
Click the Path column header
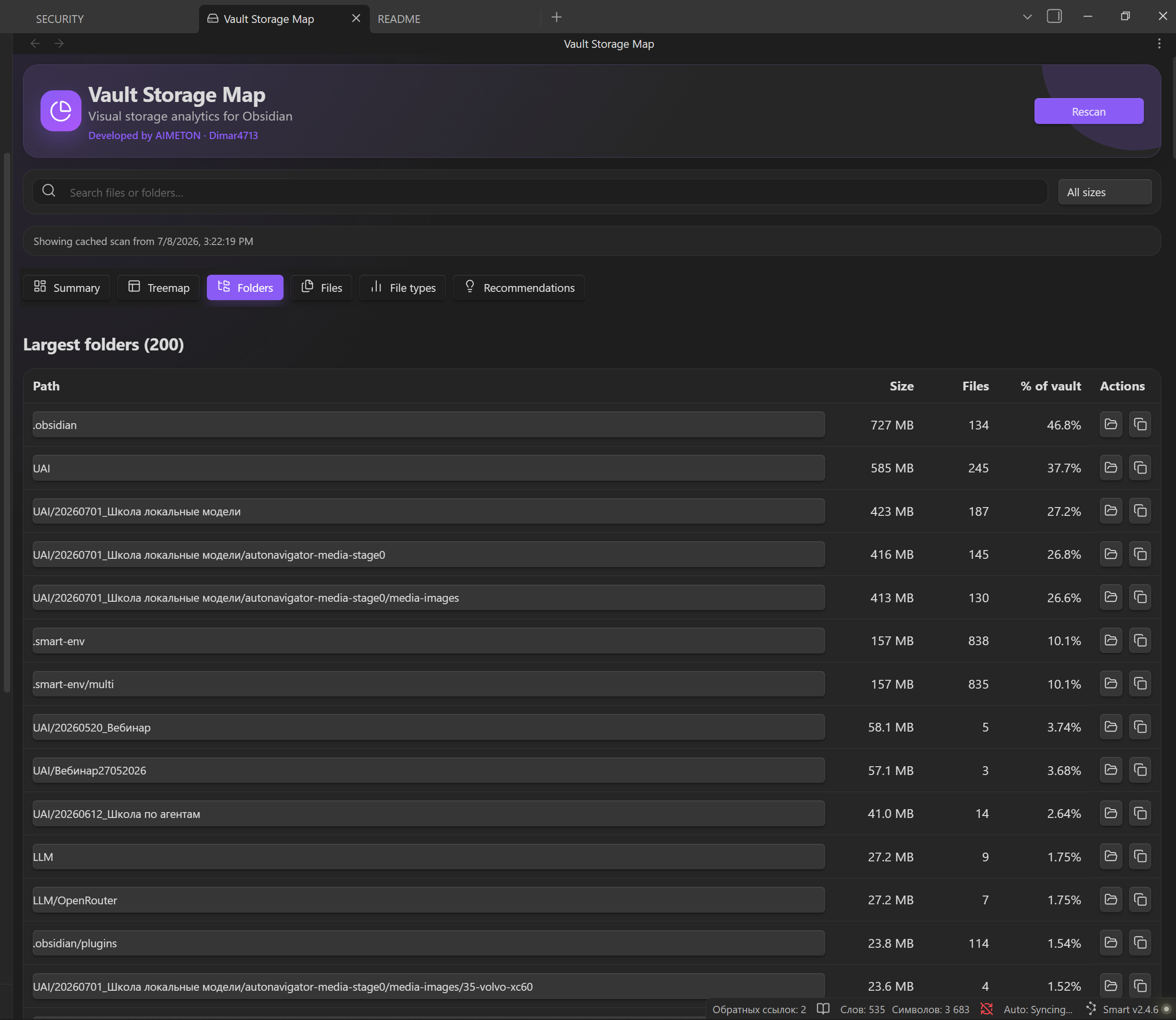[46, 386]
